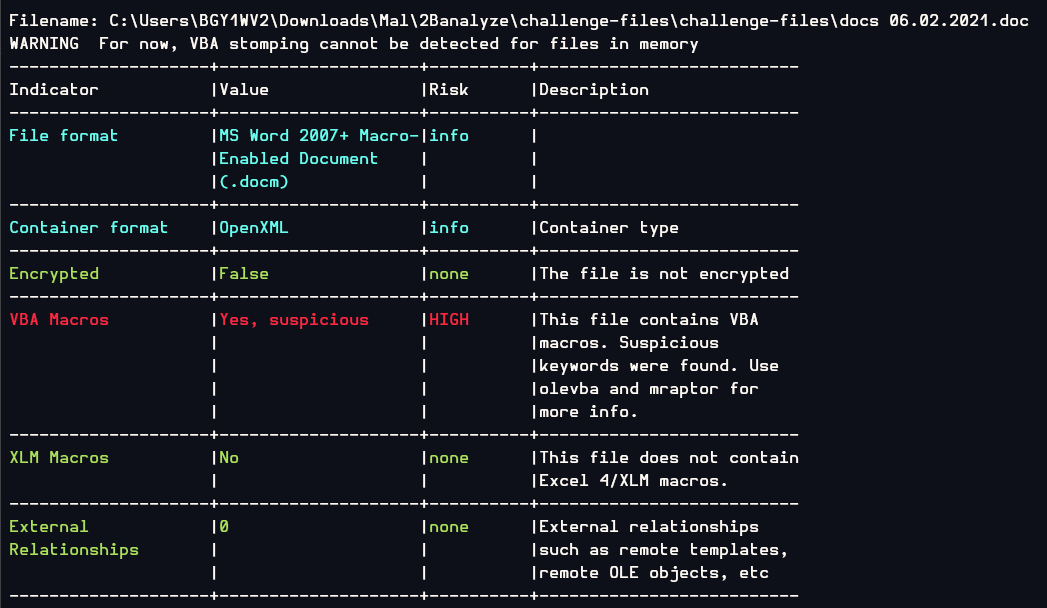Click the Risk column header
The width and height of the screenshot is (1047, 608).
click(x=449, y=90)
